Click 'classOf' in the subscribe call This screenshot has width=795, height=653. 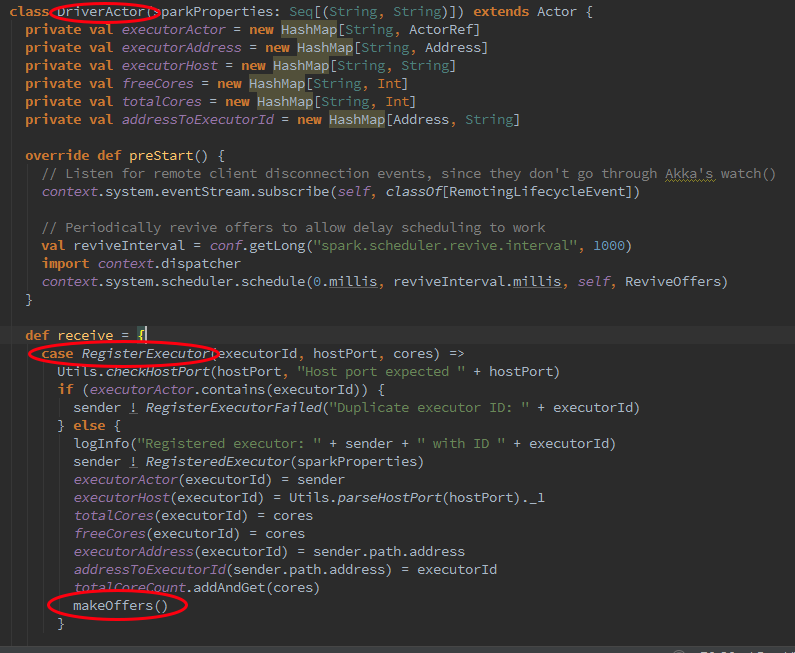(x=414, y=192)
